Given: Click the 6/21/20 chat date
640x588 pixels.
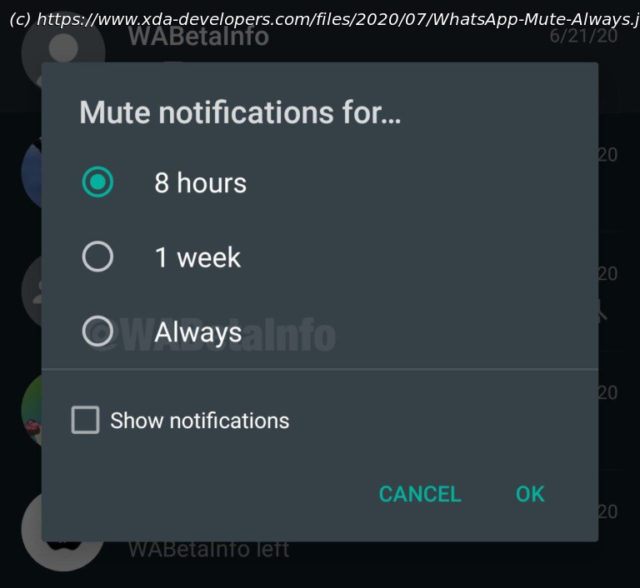Looking at the screenshot, I should pyautogui.click(x=583, y=36).
